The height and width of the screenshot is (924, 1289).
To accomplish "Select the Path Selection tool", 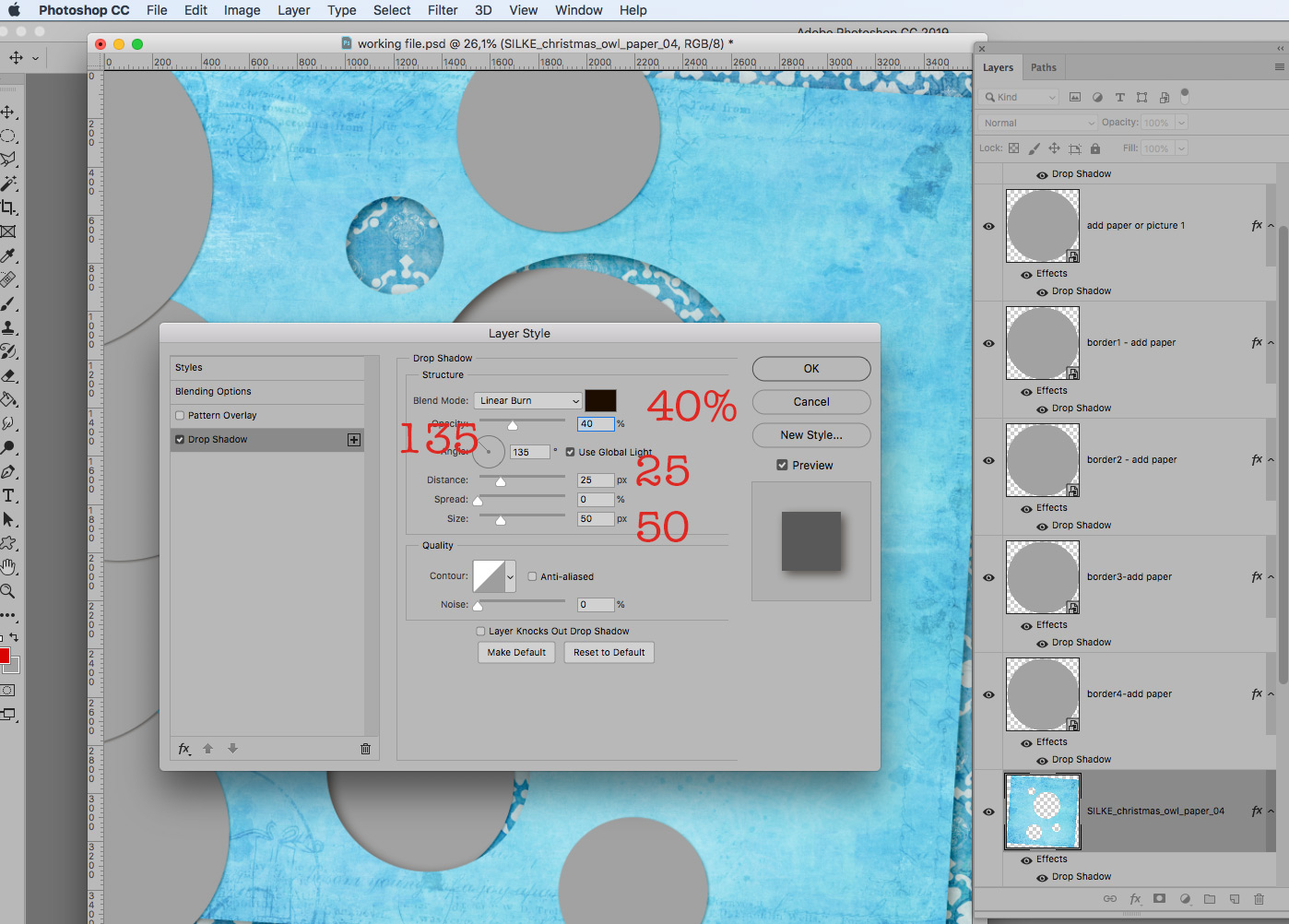I will coord(8,519).
